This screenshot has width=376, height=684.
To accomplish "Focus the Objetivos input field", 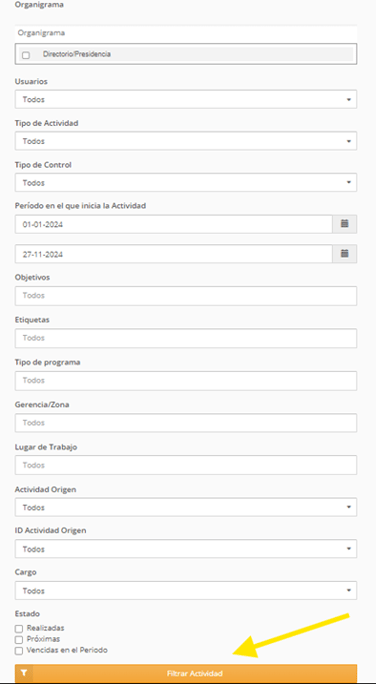I will pos(186,296).
